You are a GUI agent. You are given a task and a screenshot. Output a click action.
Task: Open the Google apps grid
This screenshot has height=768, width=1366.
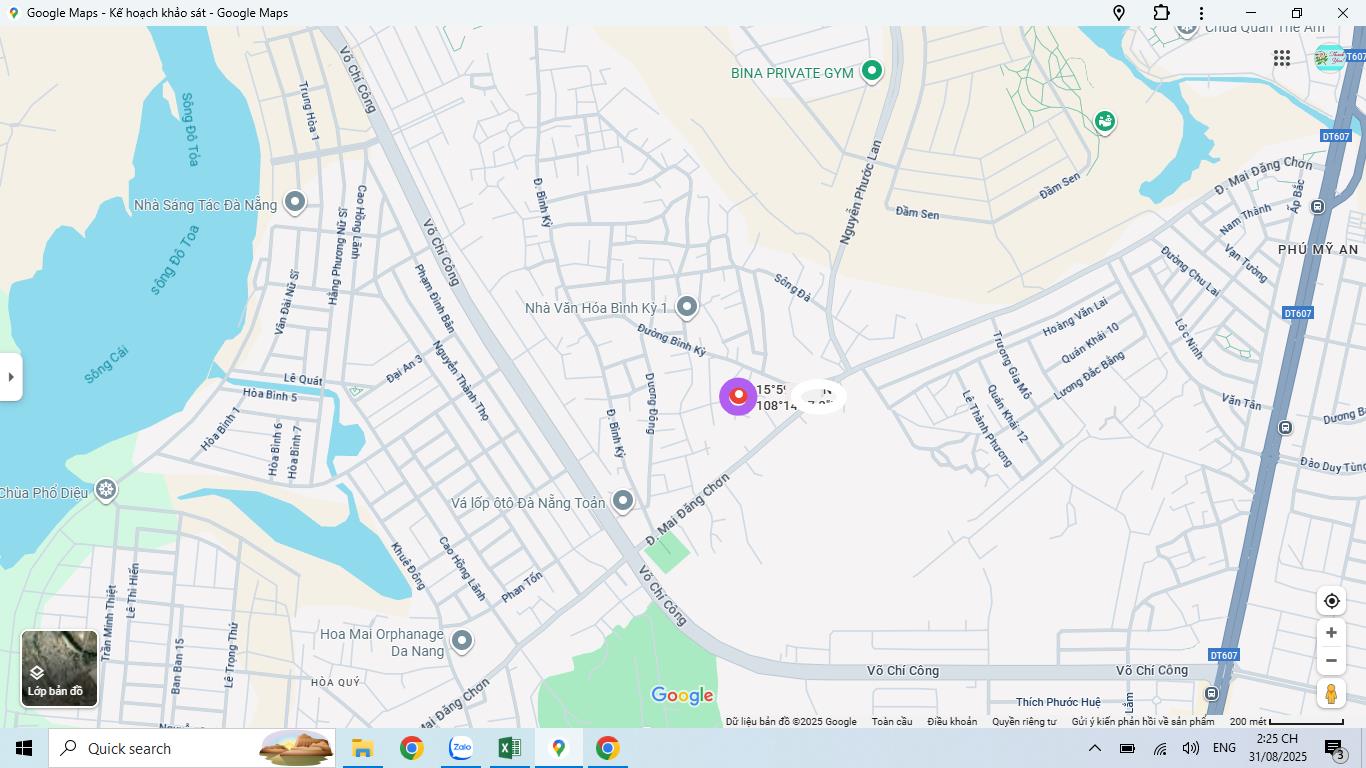1282,58
